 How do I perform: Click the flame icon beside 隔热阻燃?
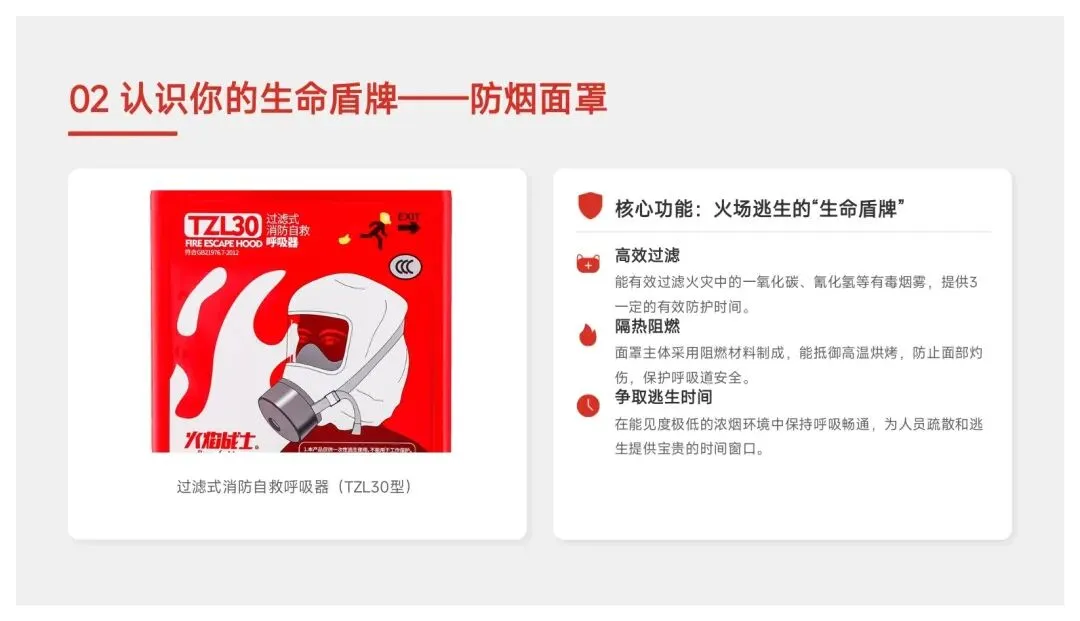588,334
